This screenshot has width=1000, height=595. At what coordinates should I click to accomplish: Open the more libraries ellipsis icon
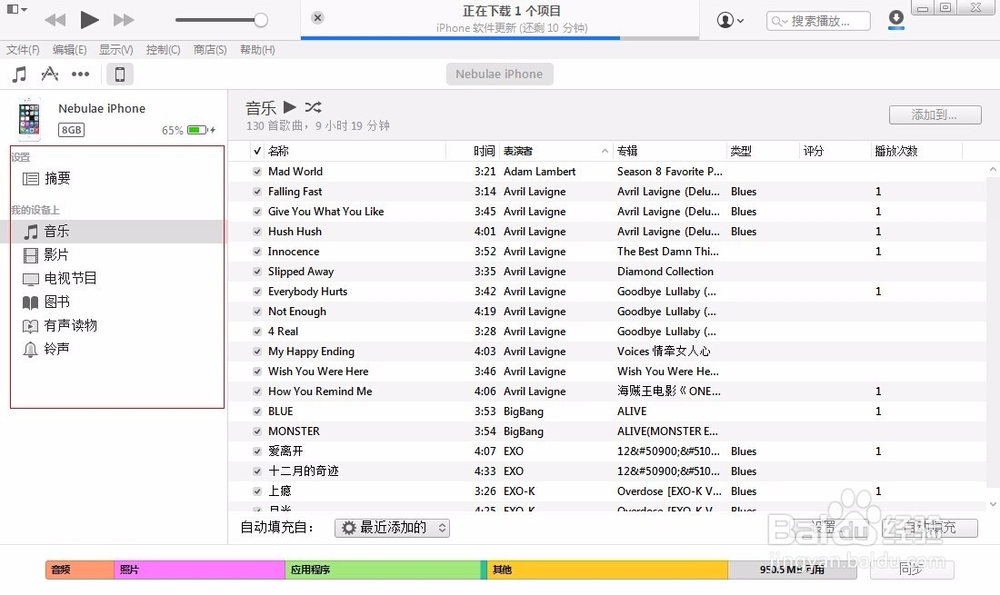coord(80,75)
